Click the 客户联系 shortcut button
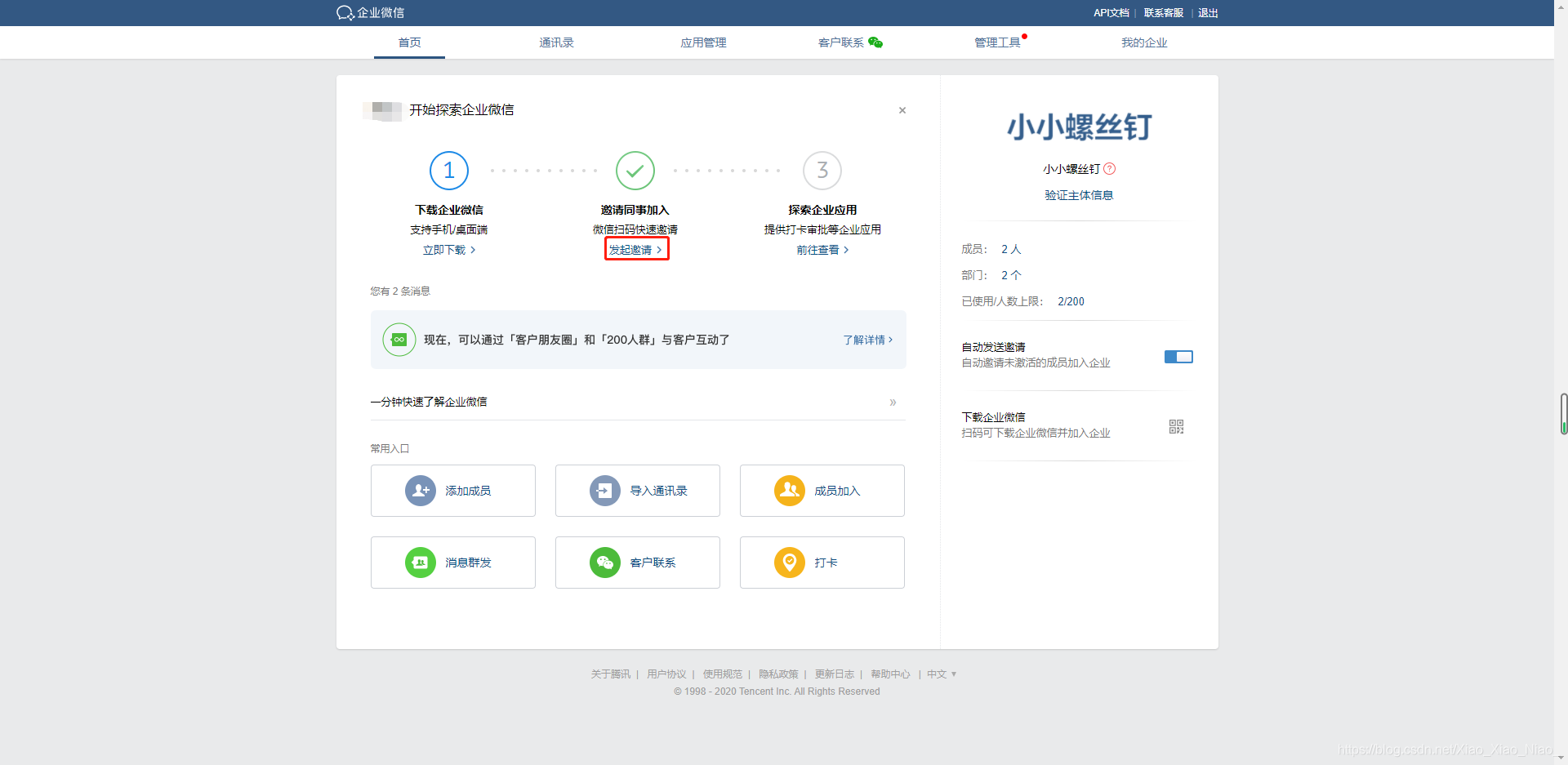Screen dimensions: 1568x765 (x=638, y=563)
